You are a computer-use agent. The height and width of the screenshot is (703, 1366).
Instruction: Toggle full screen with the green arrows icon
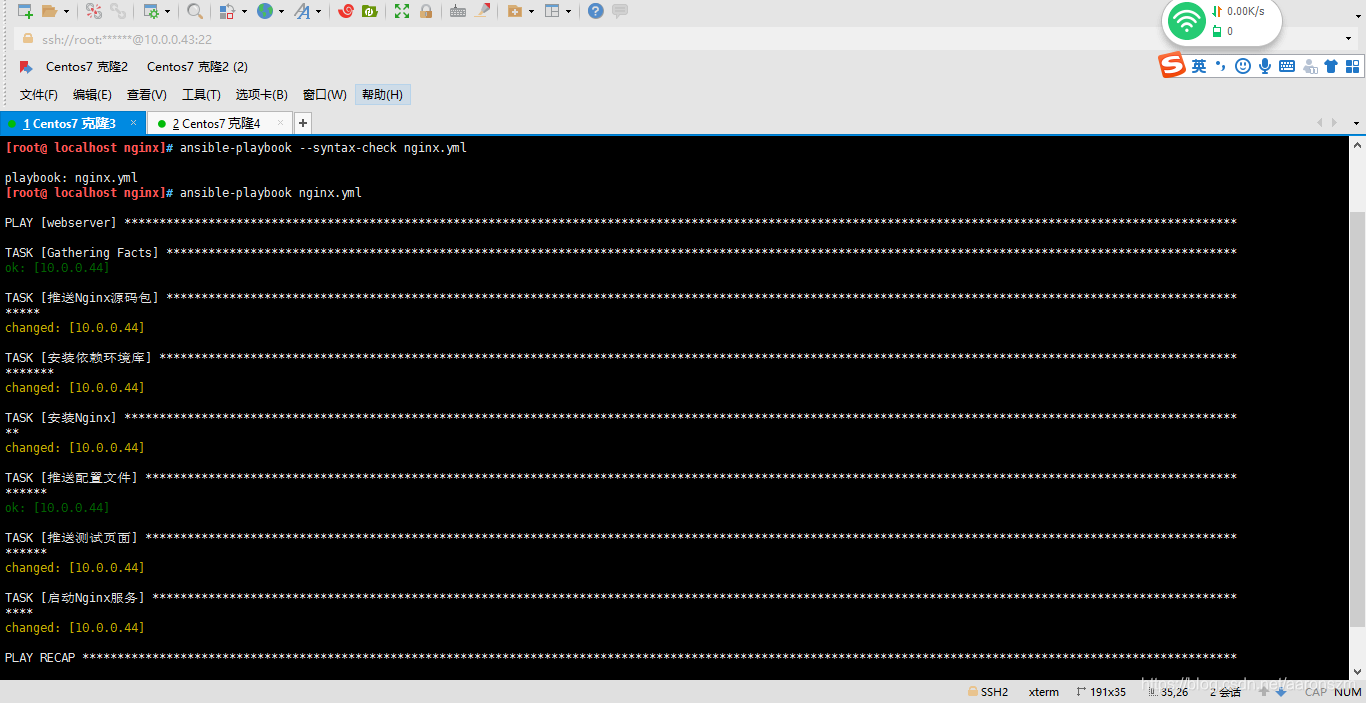402,11
